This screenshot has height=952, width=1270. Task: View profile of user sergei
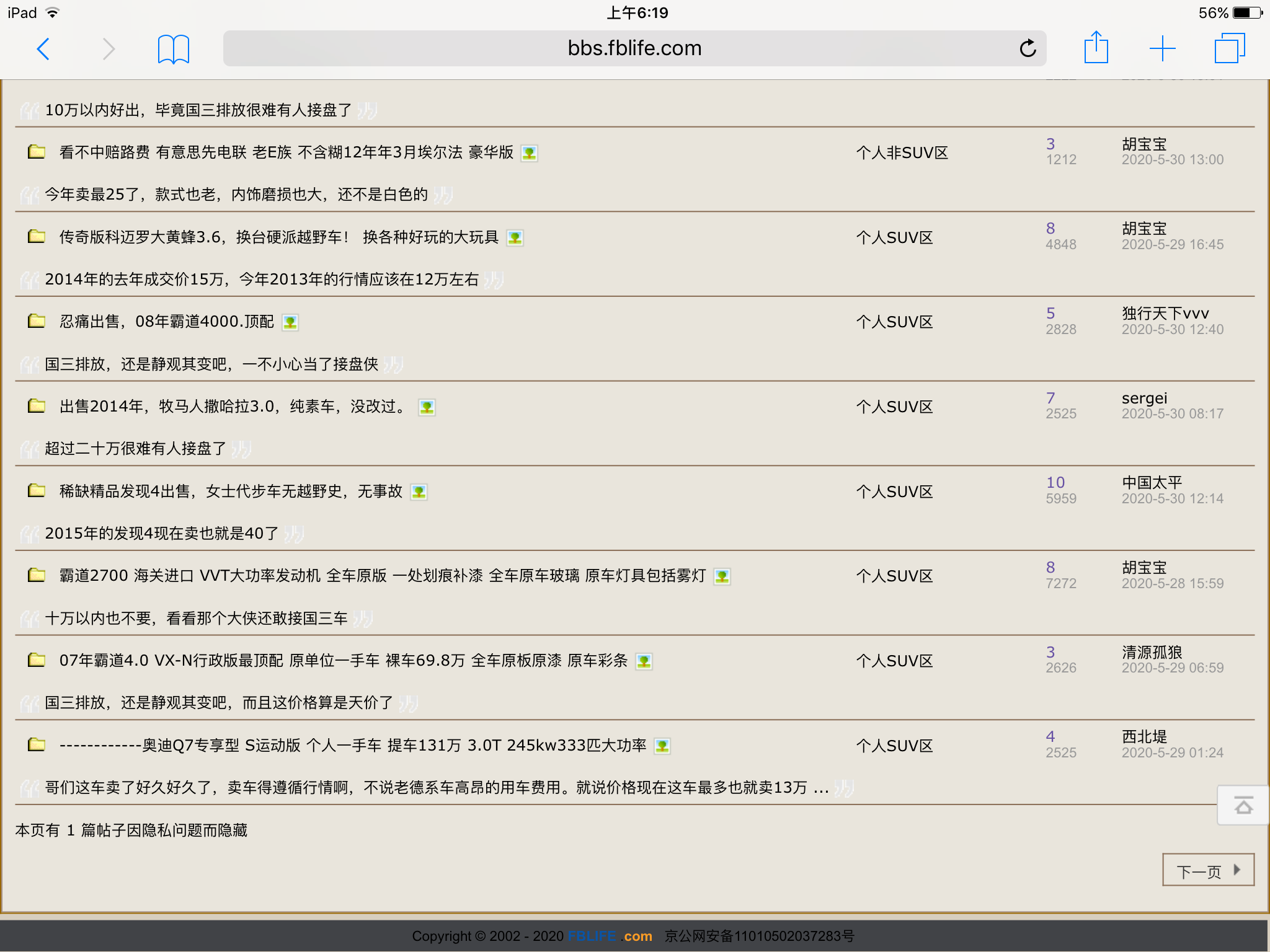coord(1144,398)
